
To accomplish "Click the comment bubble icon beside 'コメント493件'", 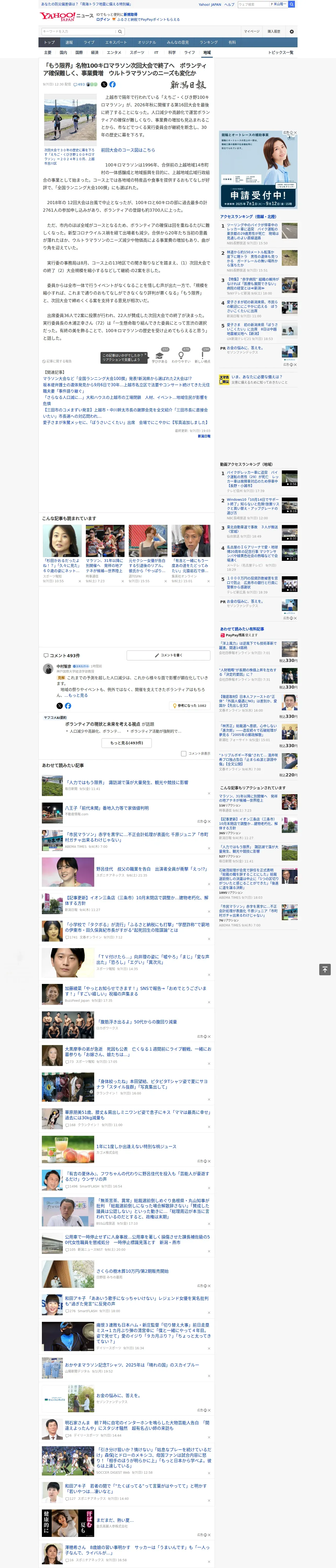I will [46, 656].
